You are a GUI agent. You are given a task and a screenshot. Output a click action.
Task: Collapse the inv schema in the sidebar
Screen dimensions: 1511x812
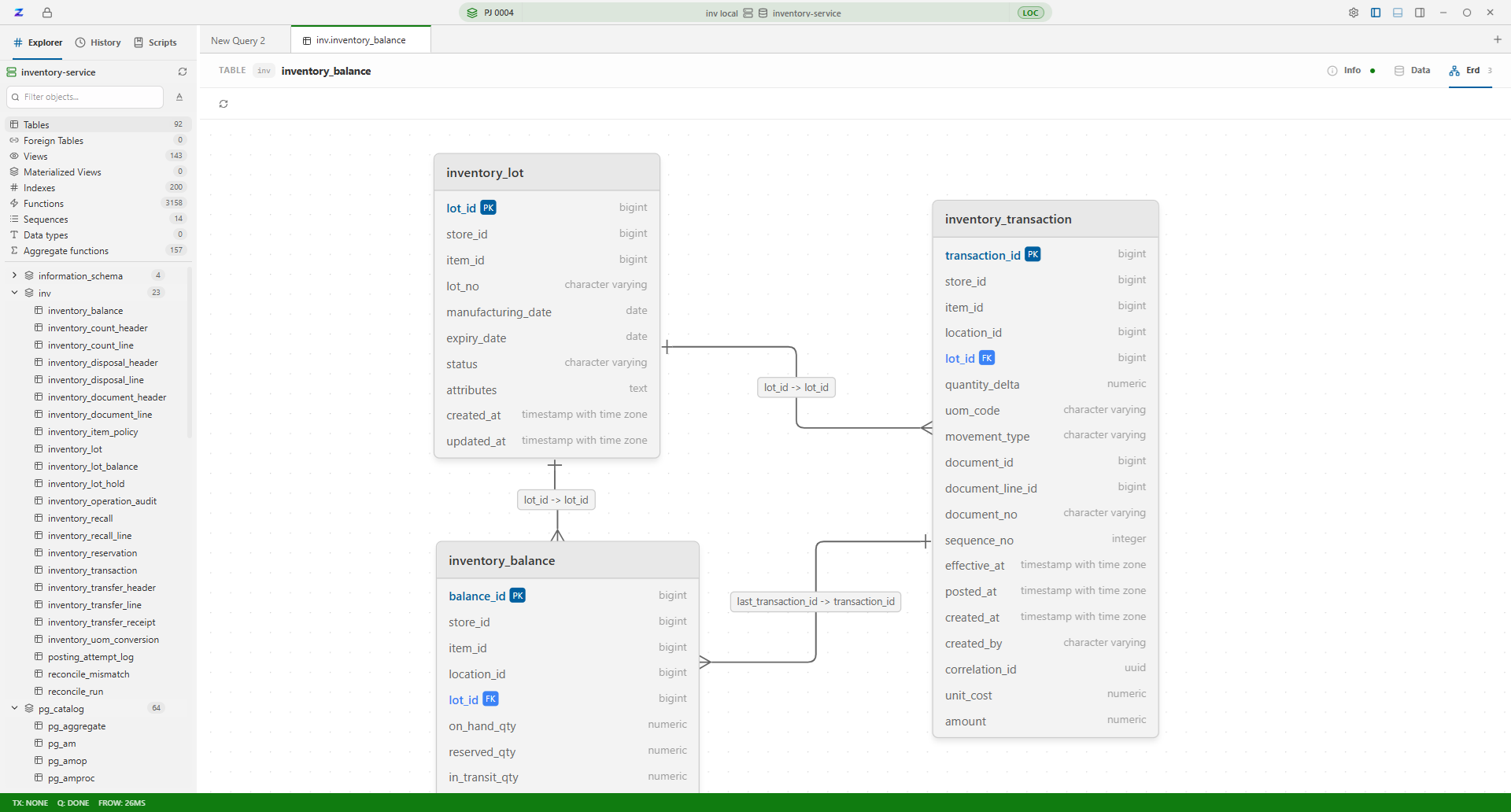[x=14, y=292]
